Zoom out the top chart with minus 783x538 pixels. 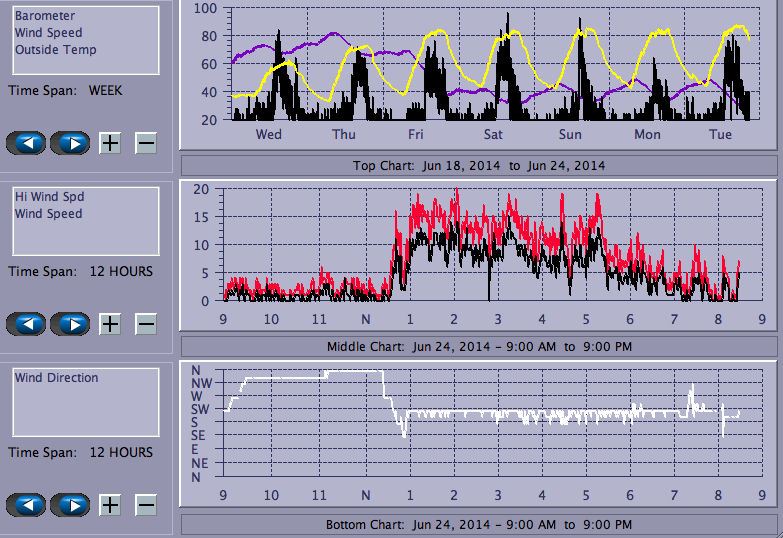click(146, 143)
